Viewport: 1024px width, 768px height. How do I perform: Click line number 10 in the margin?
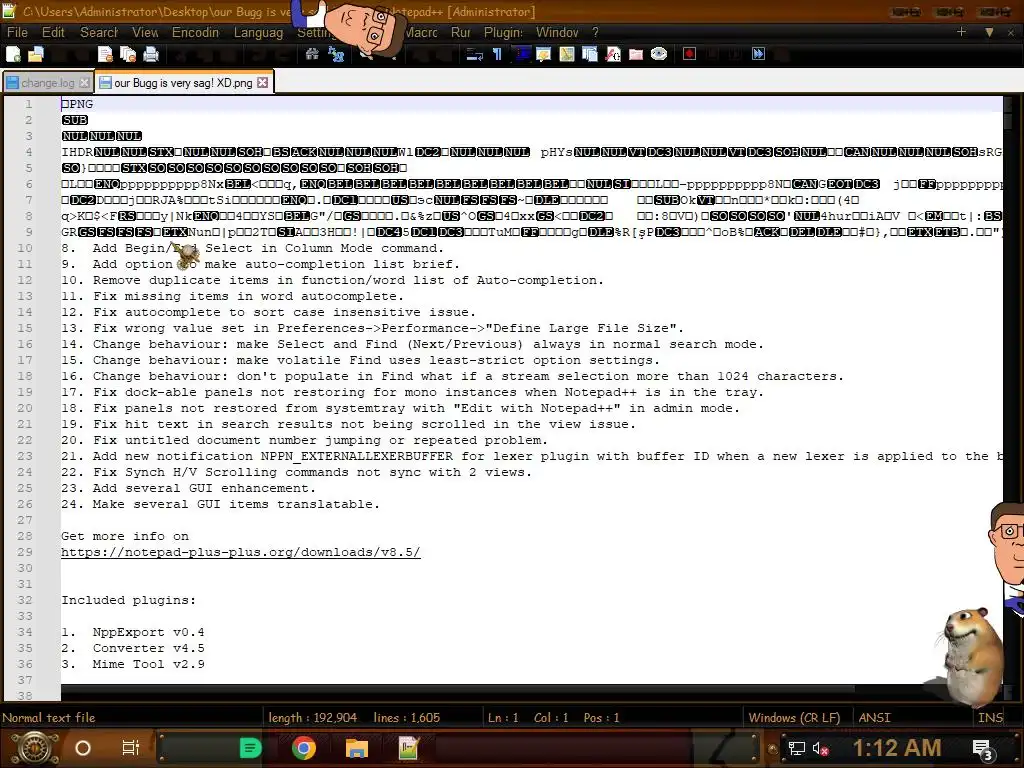pos(25,248)
